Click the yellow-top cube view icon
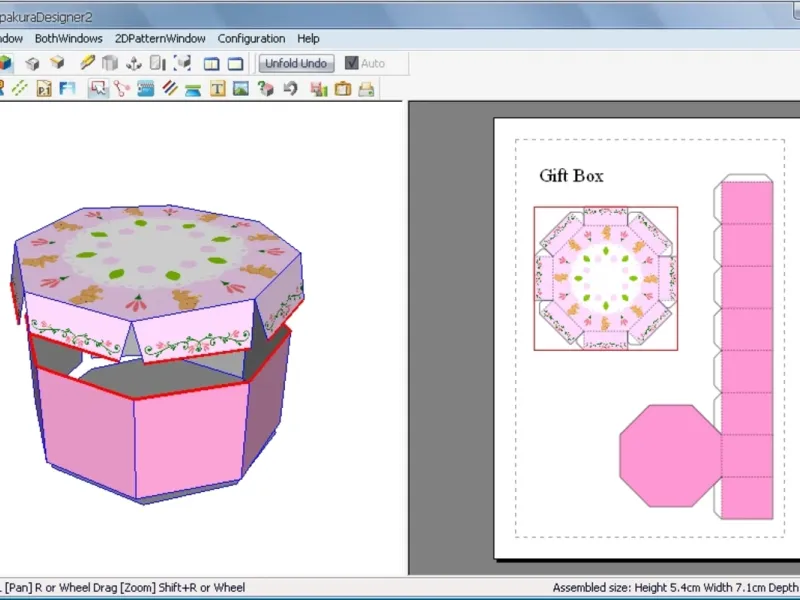The height and width of the screenshot is (600, 800). pyautogui.click(x=57, y=63)
